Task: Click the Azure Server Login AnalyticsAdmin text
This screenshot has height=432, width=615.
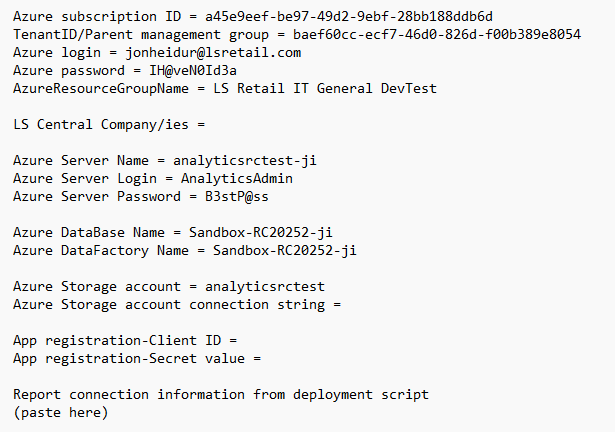Action: click(237, 178)
